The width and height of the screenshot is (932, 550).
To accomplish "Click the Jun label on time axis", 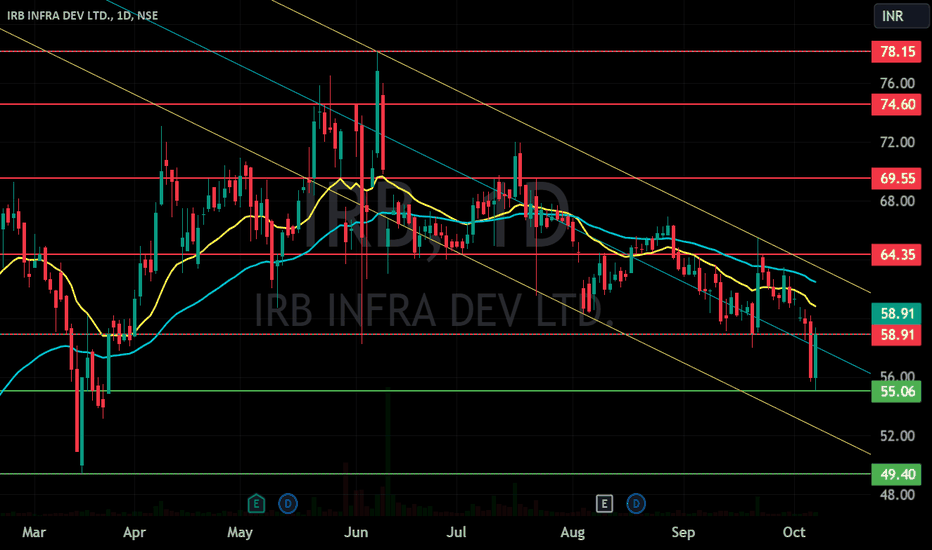I will [x=356, y=532].
